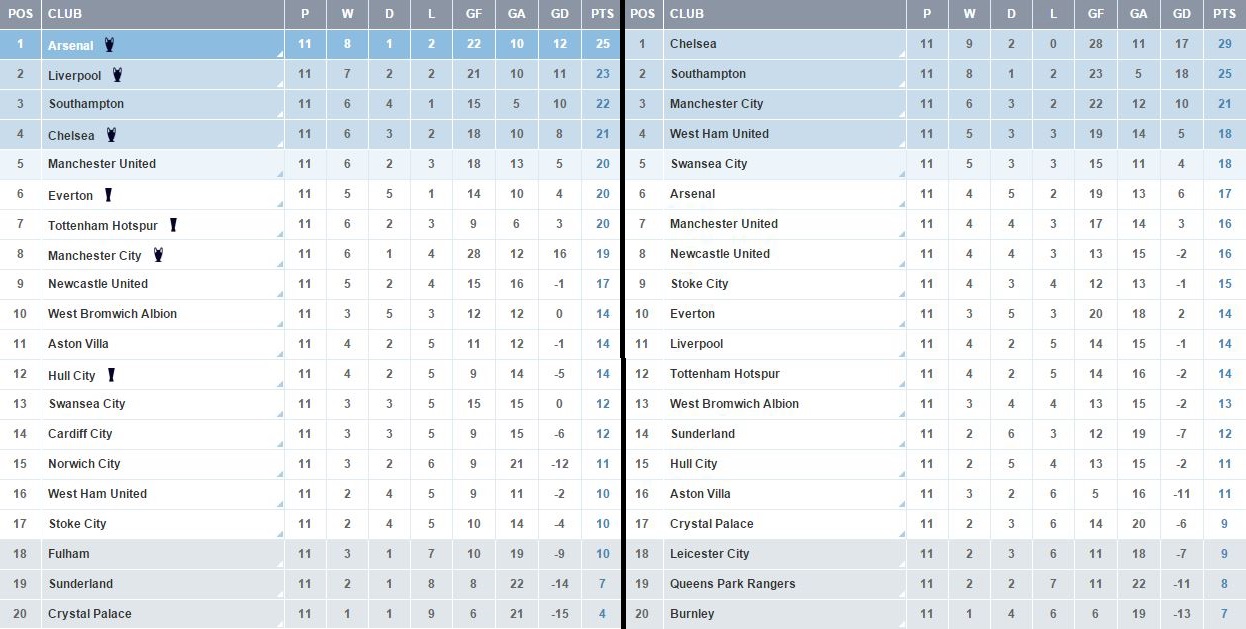
Task: Click Leicester City club name
Action: click(709, 554)
